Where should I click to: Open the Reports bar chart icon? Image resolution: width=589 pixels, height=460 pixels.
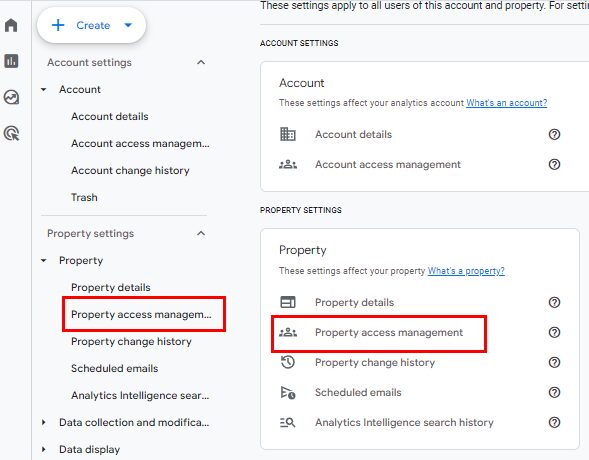pos(11,61)
